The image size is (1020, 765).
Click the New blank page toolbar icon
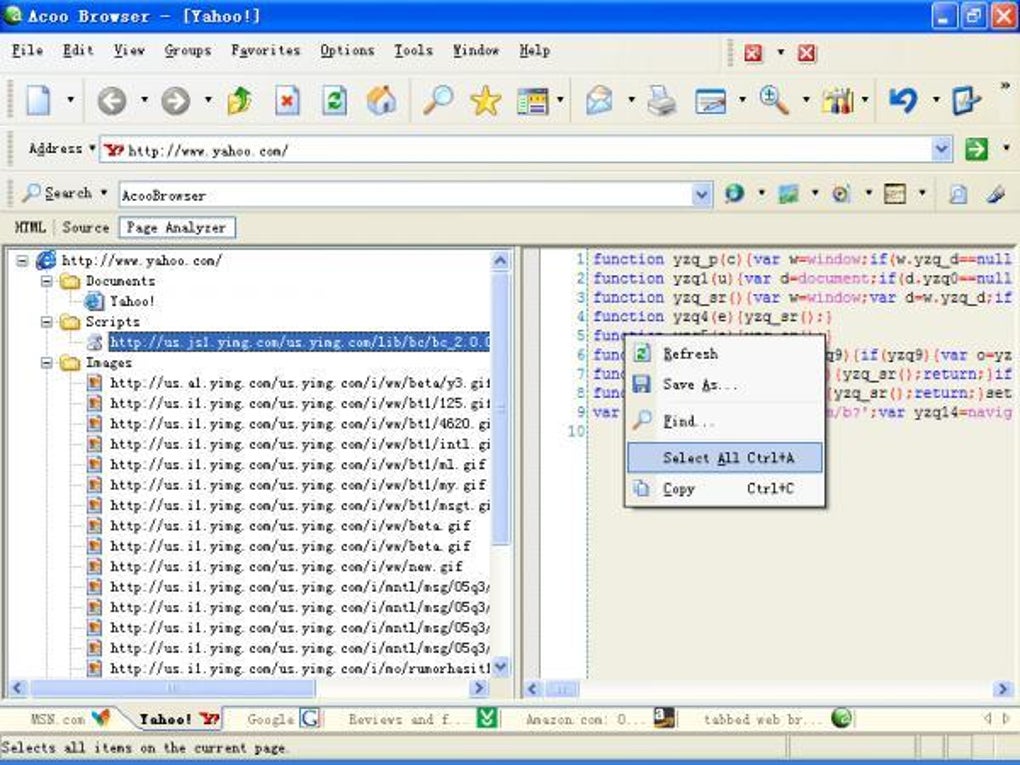(38, 101)
